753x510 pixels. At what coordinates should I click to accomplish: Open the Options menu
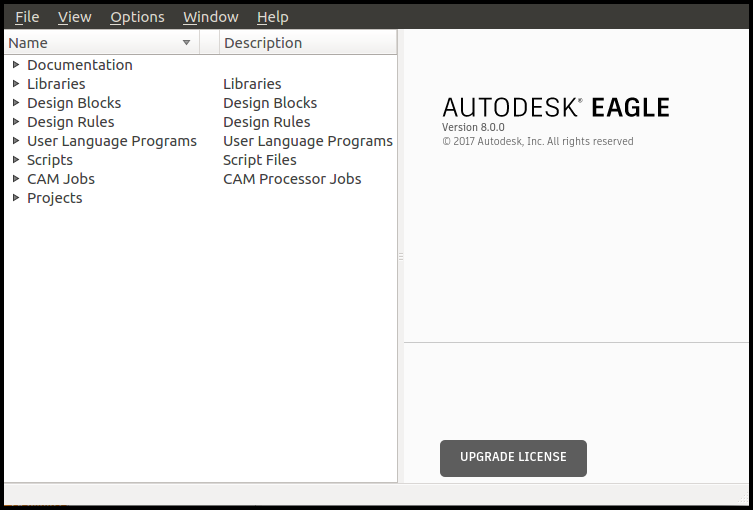[x=137, y=17]
